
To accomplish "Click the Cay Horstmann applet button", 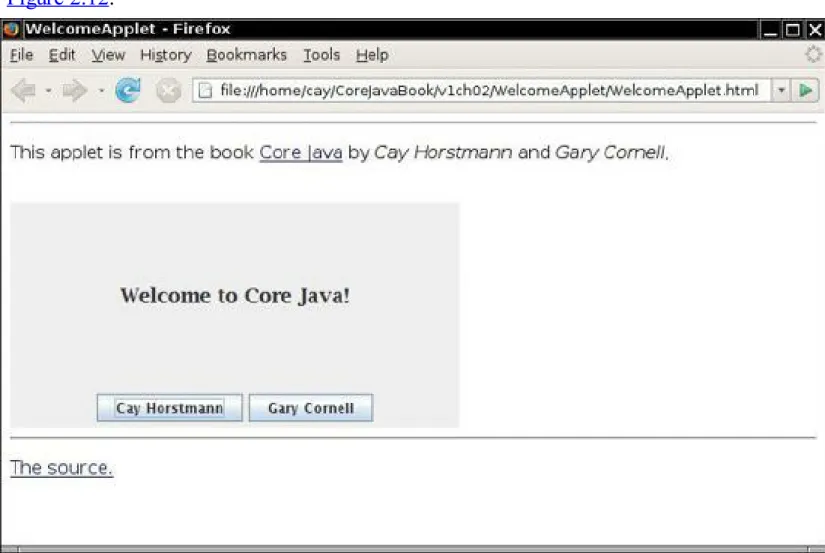I will click(x=169, y=408).
